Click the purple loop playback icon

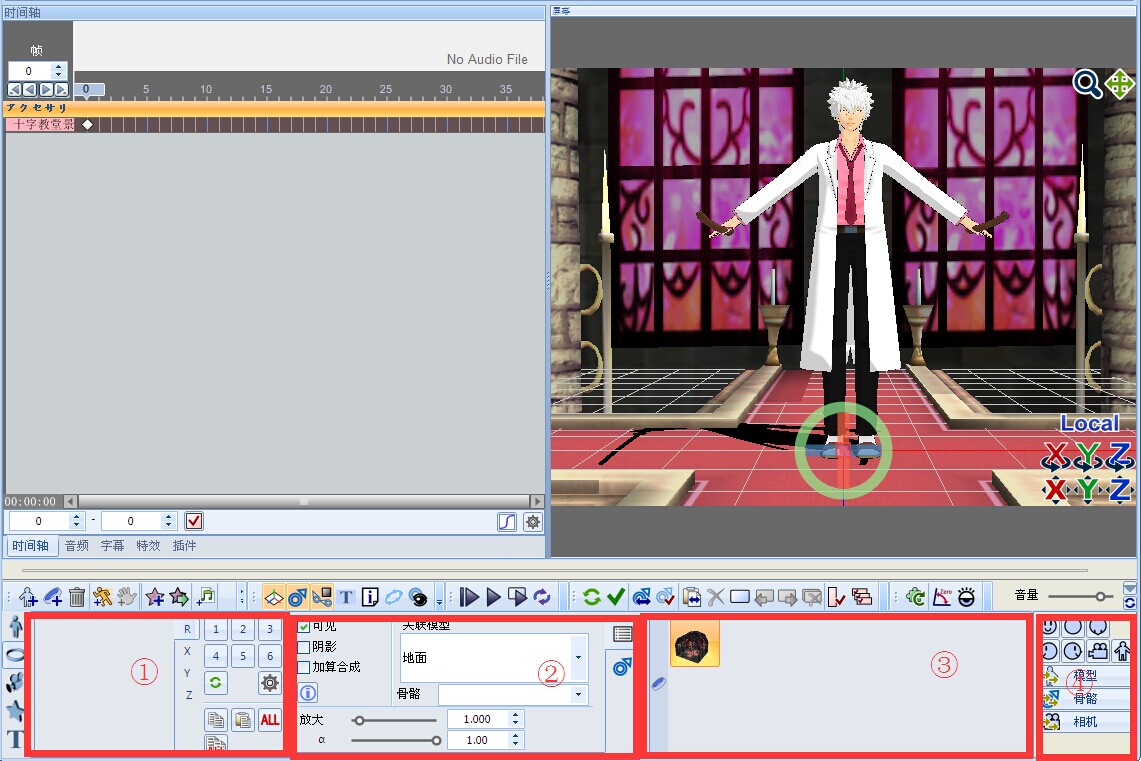542,597
